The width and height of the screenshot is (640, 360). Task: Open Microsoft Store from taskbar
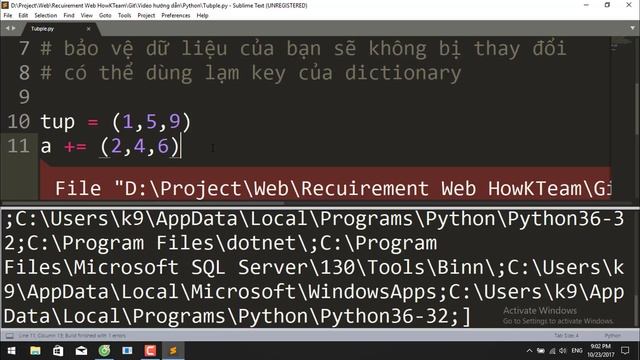click(x=58, y=351)
